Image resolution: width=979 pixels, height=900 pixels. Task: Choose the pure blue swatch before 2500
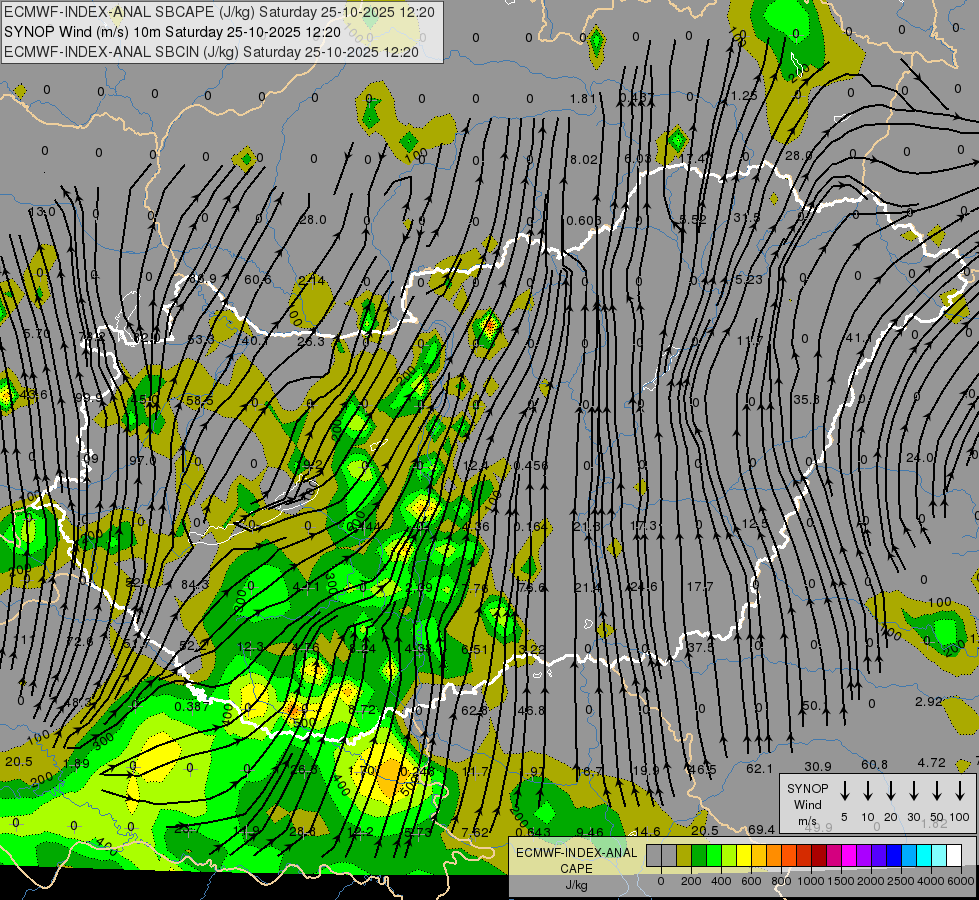point(894,855)
